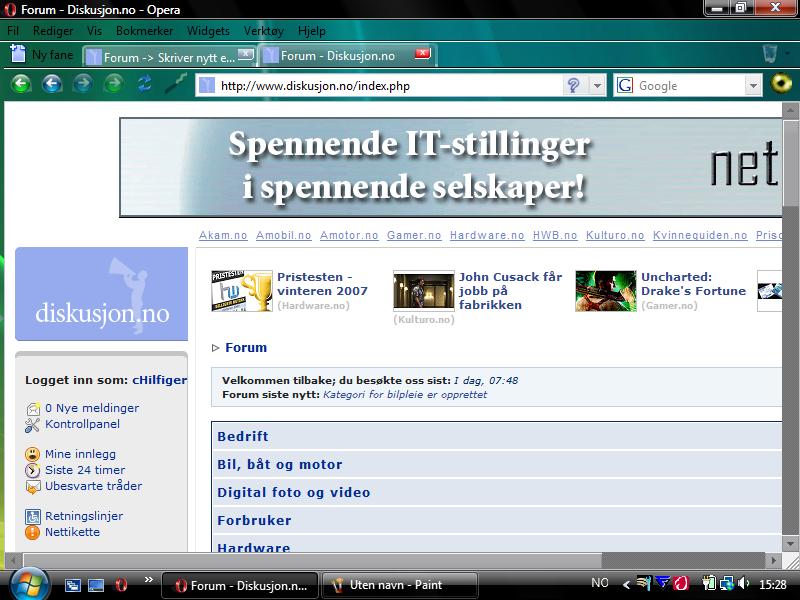Click the Opera quick launch icon
The width and height of the screenshot is (800, 600).
tap(121, 585)
